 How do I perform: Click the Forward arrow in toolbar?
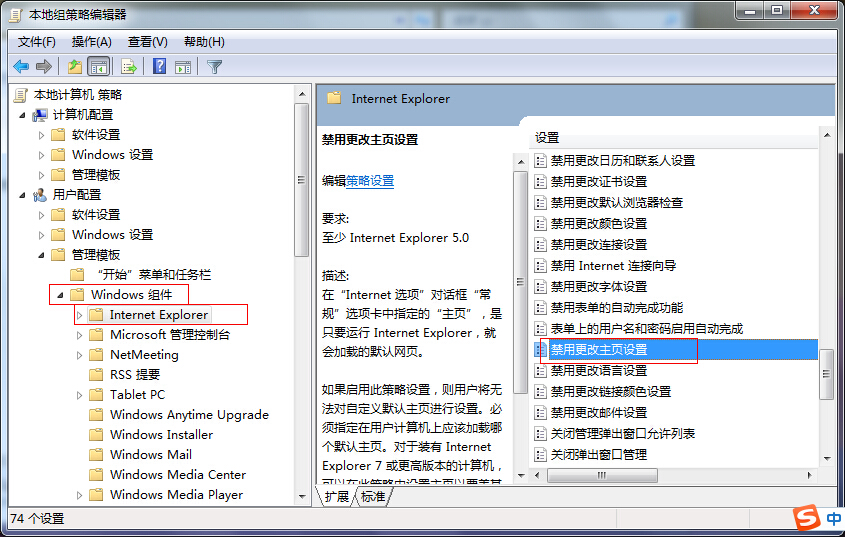[x=43, y=67]
